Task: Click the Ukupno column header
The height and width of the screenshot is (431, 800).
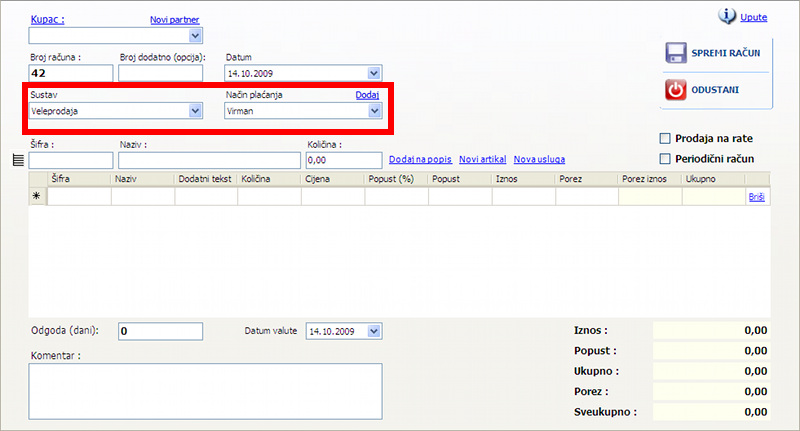Action: pyautogui.click(x=714, y=179)
